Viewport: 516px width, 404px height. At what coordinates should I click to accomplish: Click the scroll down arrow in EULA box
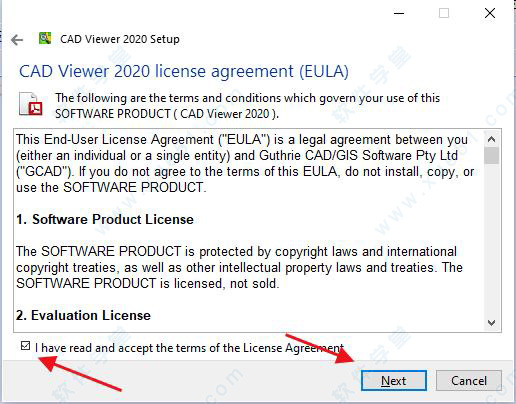point(491,322)
